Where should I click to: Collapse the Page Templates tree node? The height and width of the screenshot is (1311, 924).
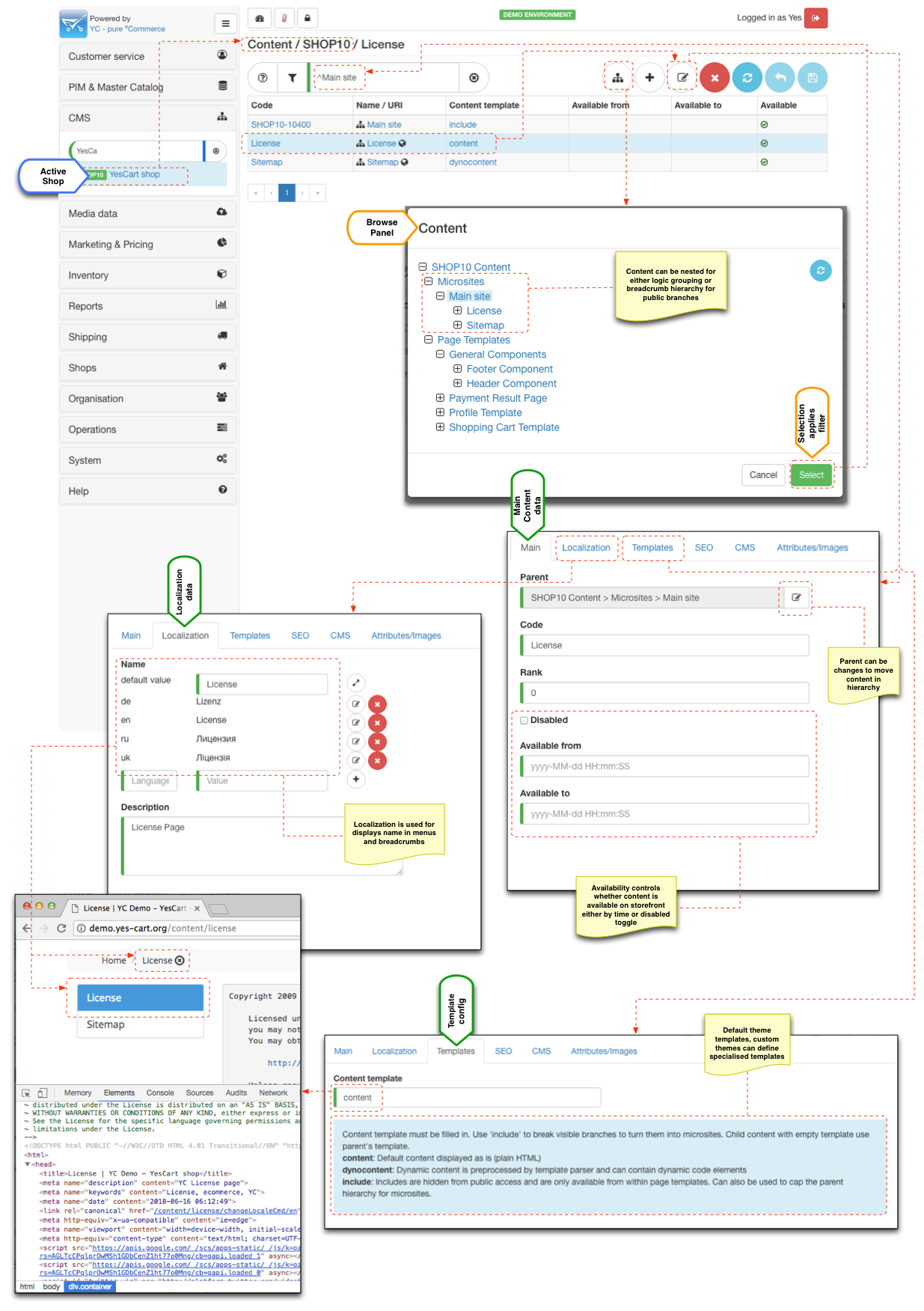pos(429,340)
